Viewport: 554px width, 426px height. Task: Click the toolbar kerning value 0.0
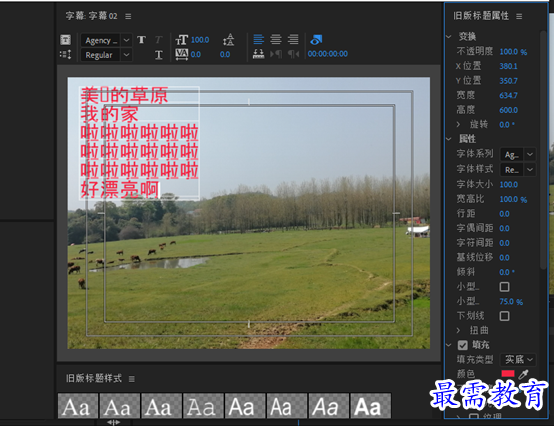pos(196,54)
